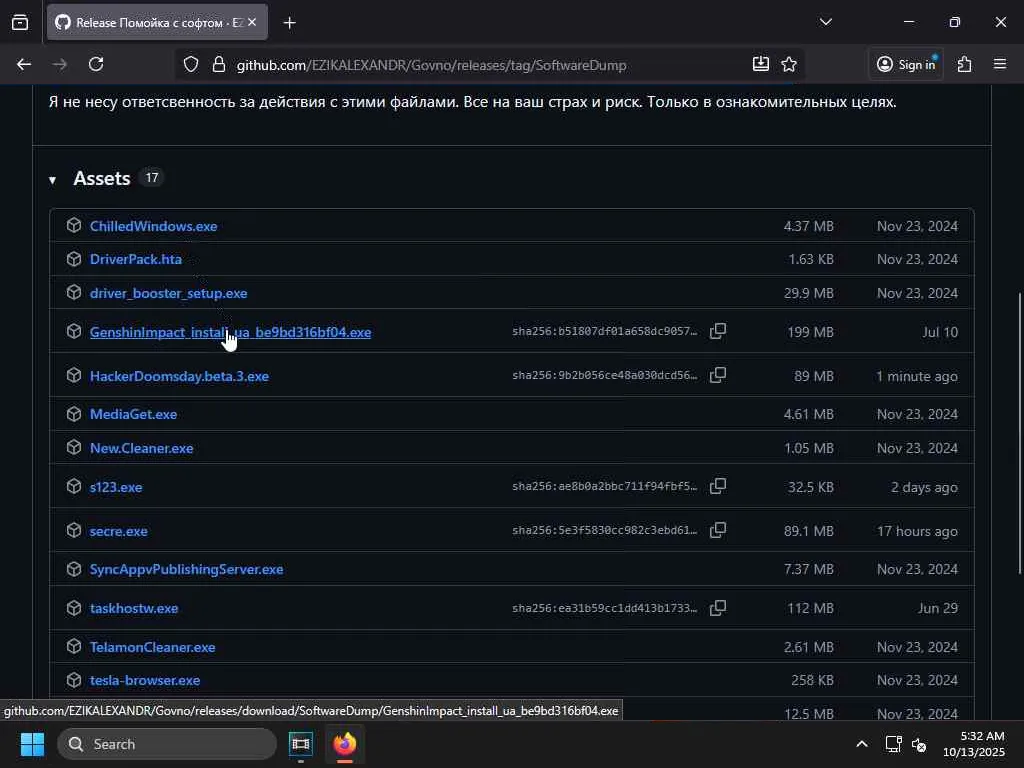This screenshot has height=768, width=1024.
Task: Click package icon beside New.Cleaner.exe
Action: point(74,447)
